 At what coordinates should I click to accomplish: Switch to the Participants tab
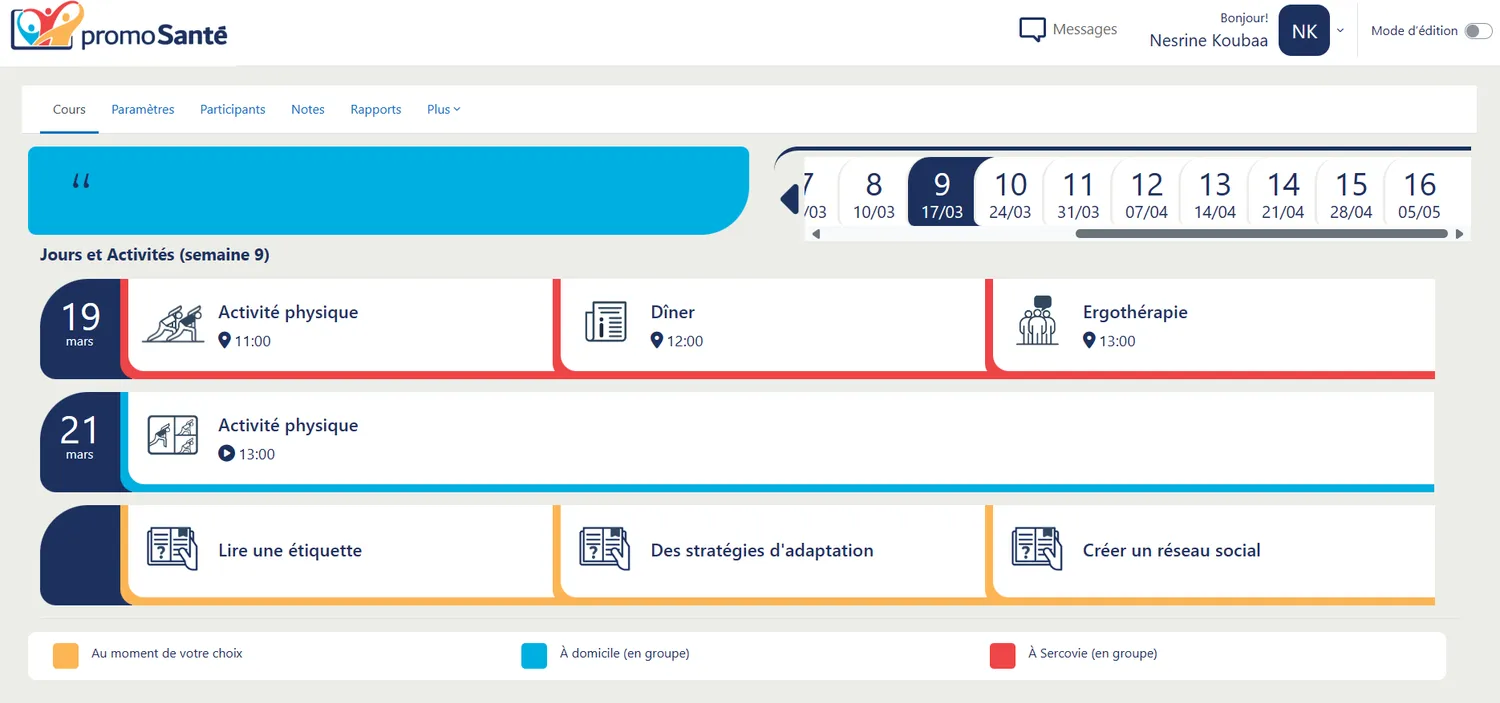[x=232, y=110]
